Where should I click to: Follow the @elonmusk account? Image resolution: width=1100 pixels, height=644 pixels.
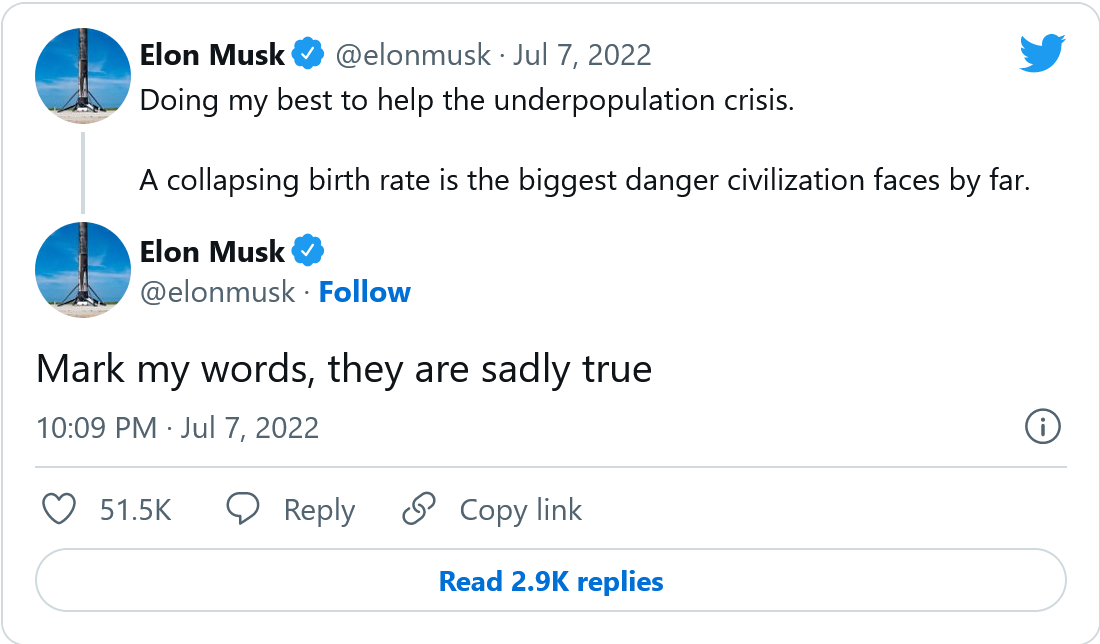click(364, 292)
